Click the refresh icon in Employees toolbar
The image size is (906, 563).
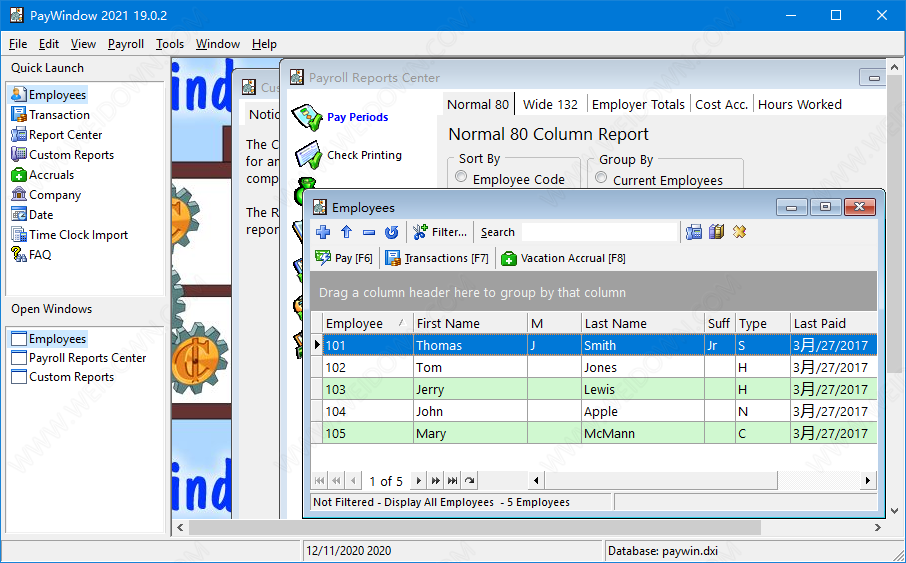pos(392,232)
